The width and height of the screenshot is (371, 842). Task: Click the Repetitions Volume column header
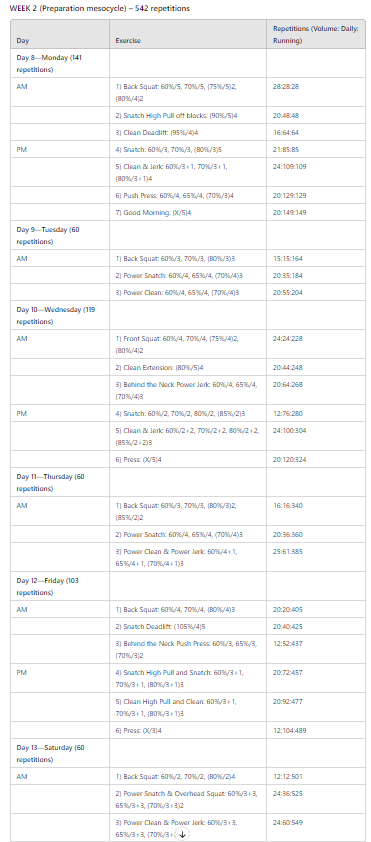pyautogui.click(x=316, y=35)
